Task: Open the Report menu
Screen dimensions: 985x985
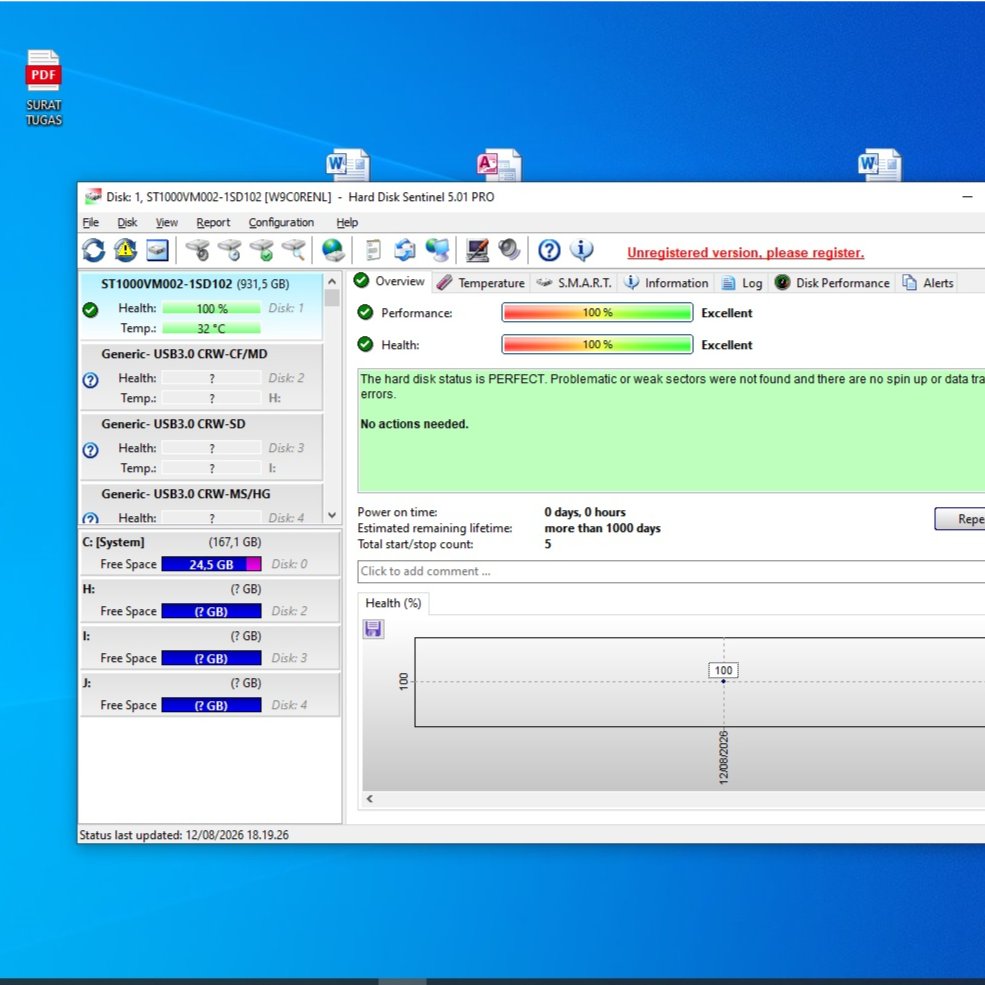Action: tap(213, 222)
